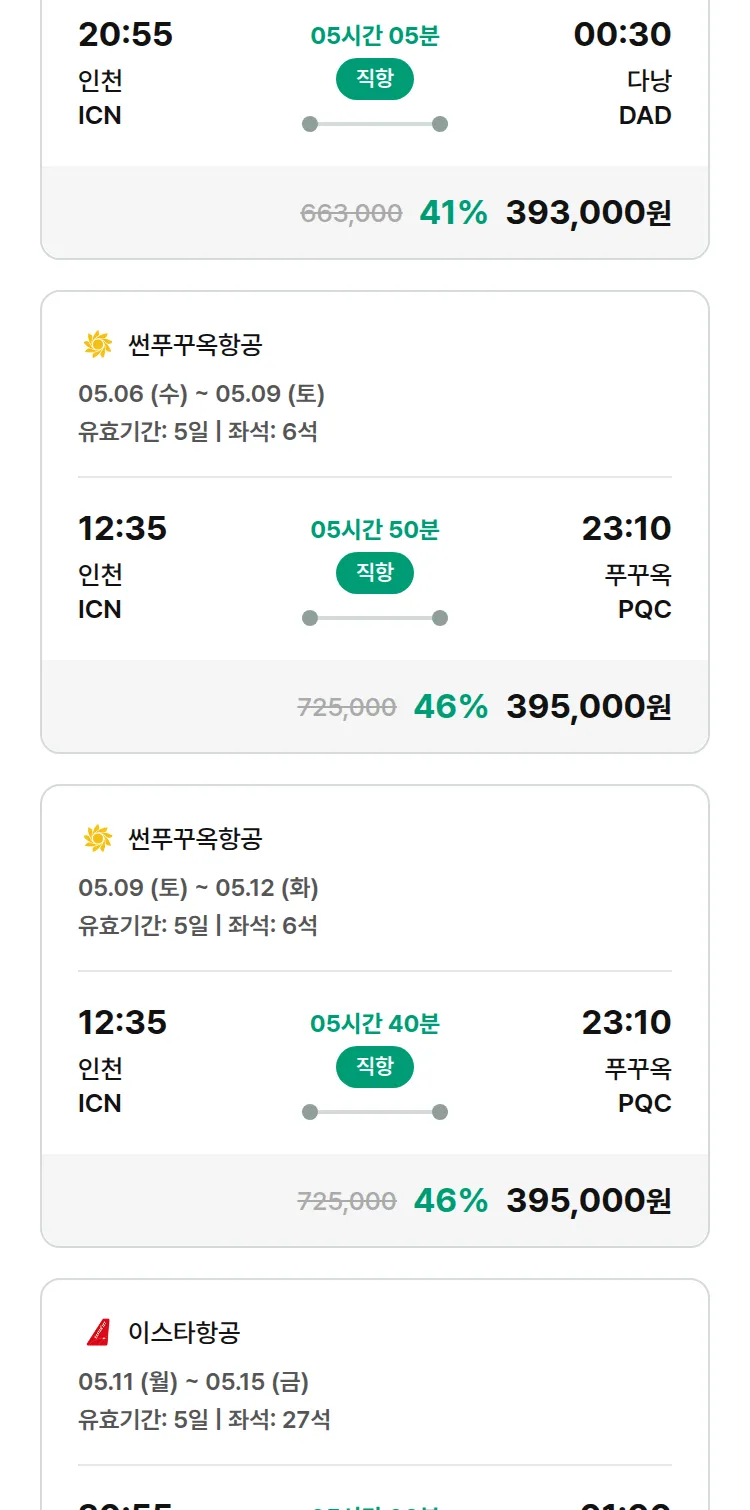Click the struck-through 663,000 original price
Screen dimensions: 750x1510
(351, 213)
